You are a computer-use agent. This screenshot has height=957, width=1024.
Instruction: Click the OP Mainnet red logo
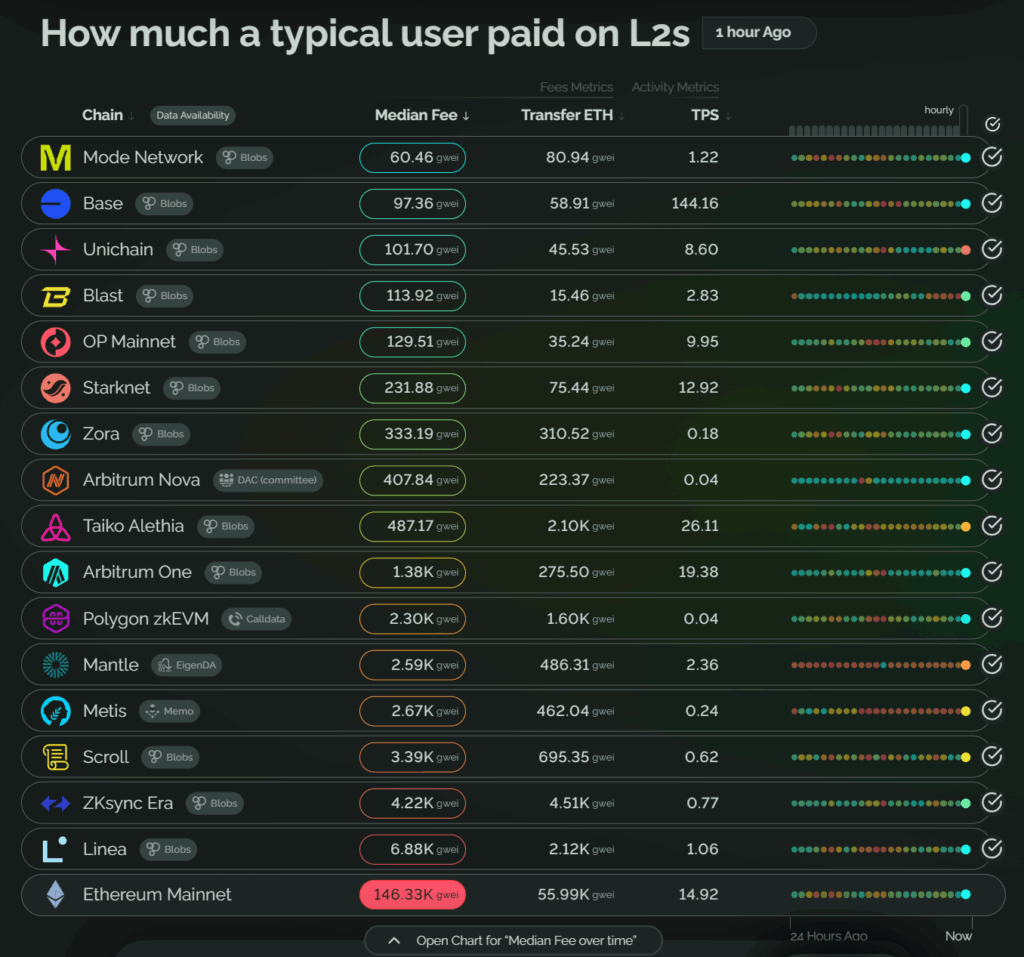point(56,342)
